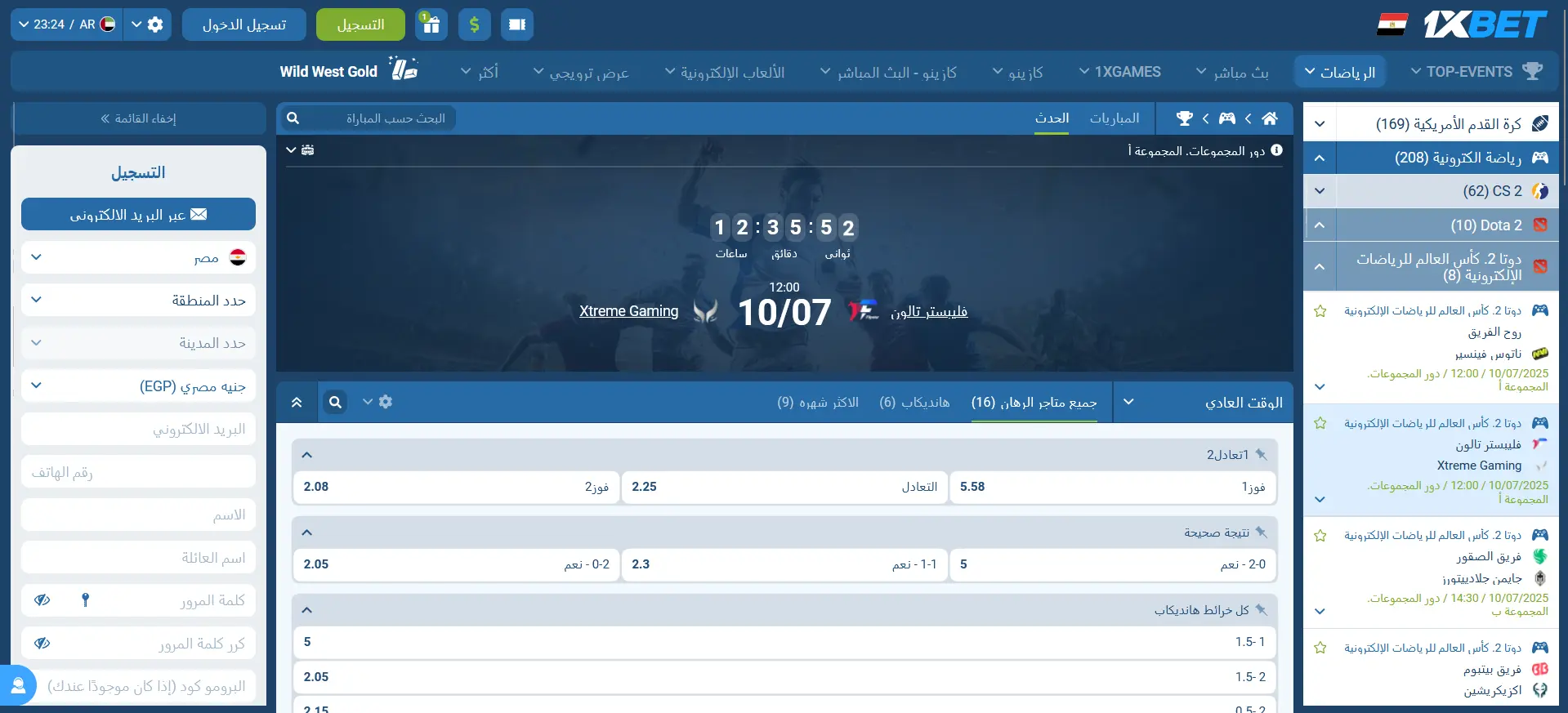Viewport: 1568px width, 713px height.
Task: Open the 1XGAMES menu
Action: coord(1119,72)
